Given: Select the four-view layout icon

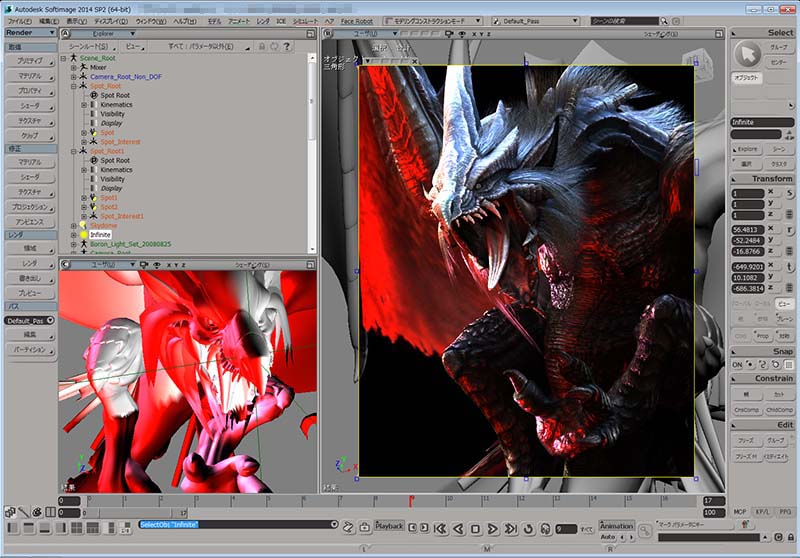Looking at the screenshot, I should point(77,528).
